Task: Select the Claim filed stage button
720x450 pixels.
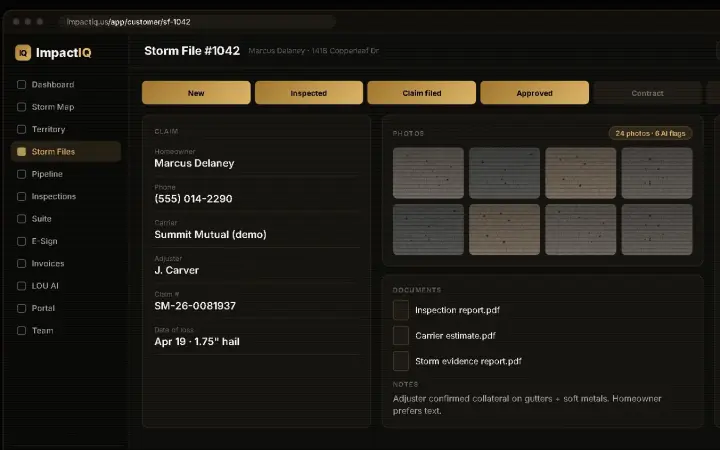Action: tap(422, 93)
